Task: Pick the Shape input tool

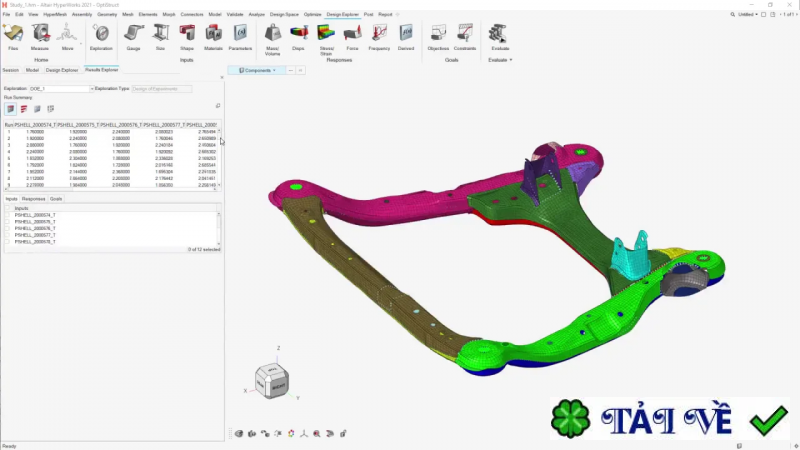Action: [x=187, y=37]
